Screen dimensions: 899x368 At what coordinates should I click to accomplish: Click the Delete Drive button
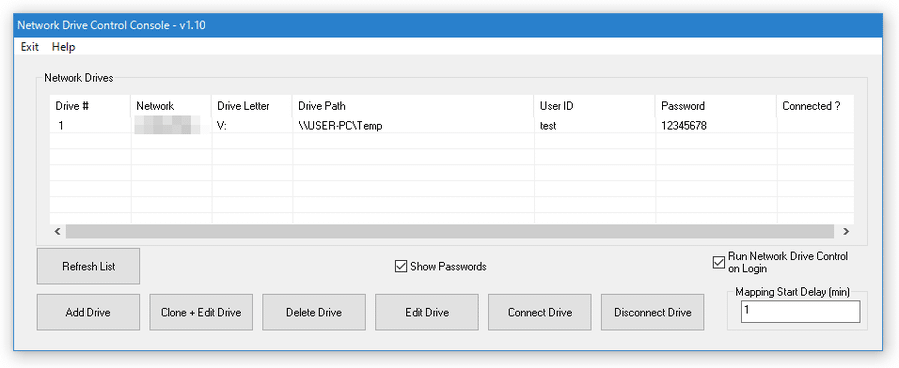pyautogui.click(x=314, y=312)
